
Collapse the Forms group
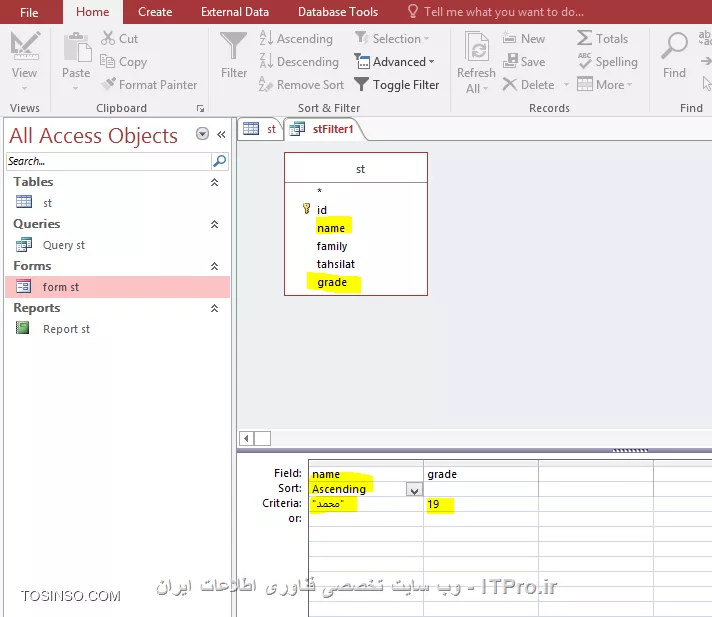(214, 266)
